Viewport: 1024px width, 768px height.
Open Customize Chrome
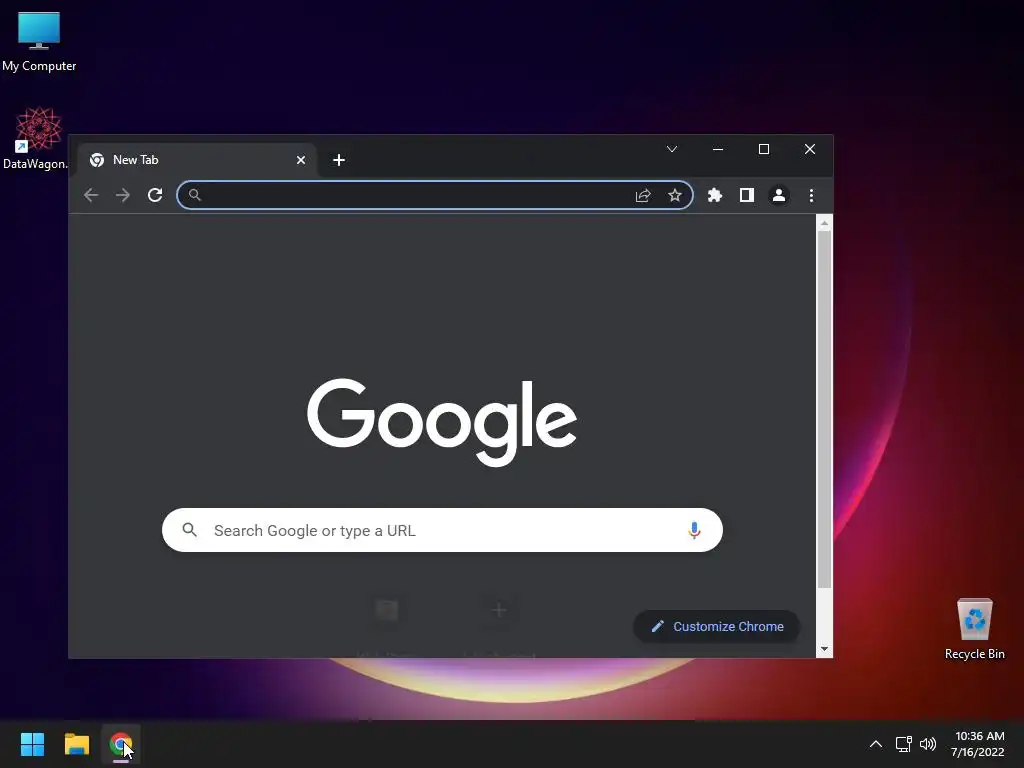coord(716,626)
